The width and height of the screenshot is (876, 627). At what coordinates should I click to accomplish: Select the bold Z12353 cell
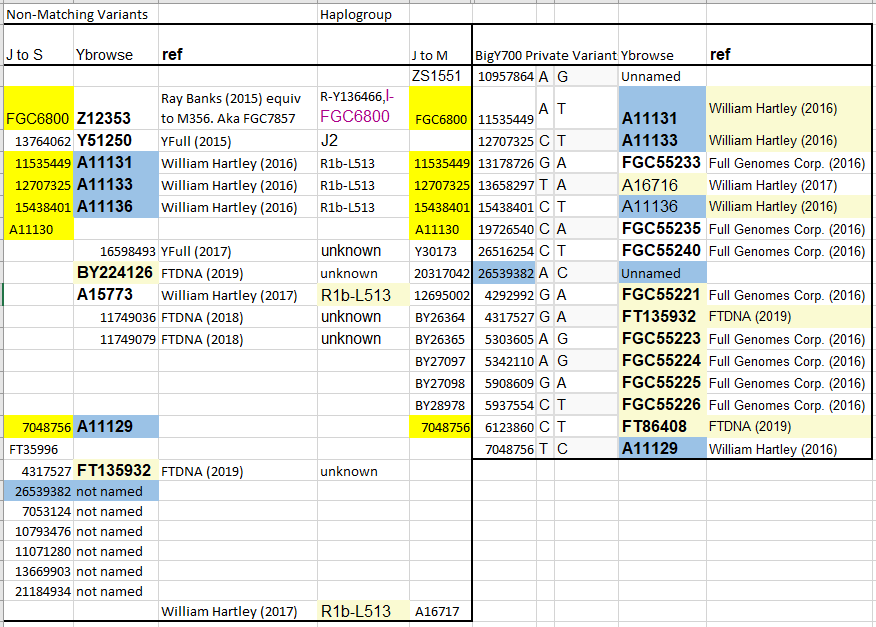pyautogui.click(x=116, y=108)
